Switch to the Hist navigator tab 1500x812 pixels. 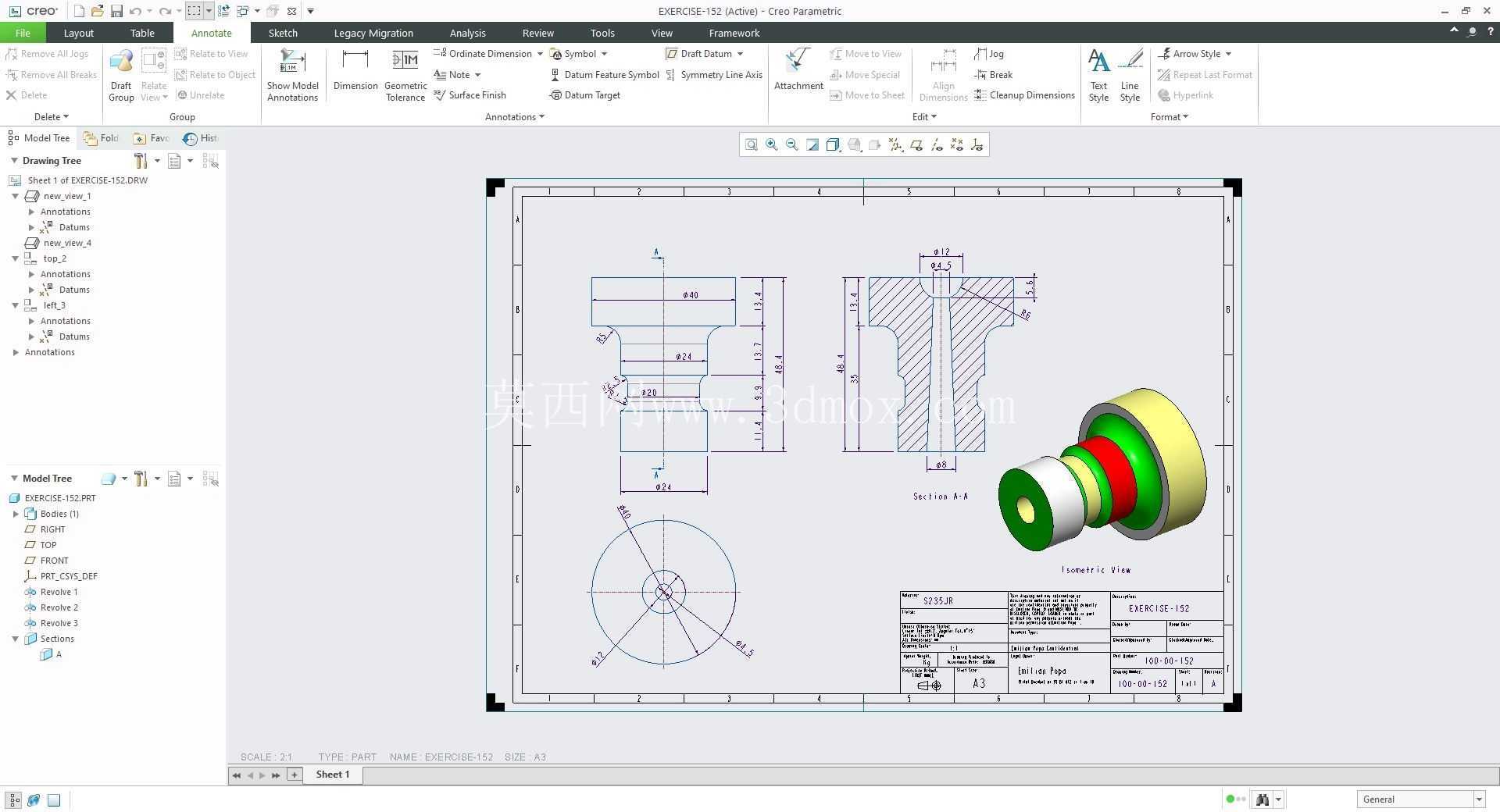coord(201,138)
